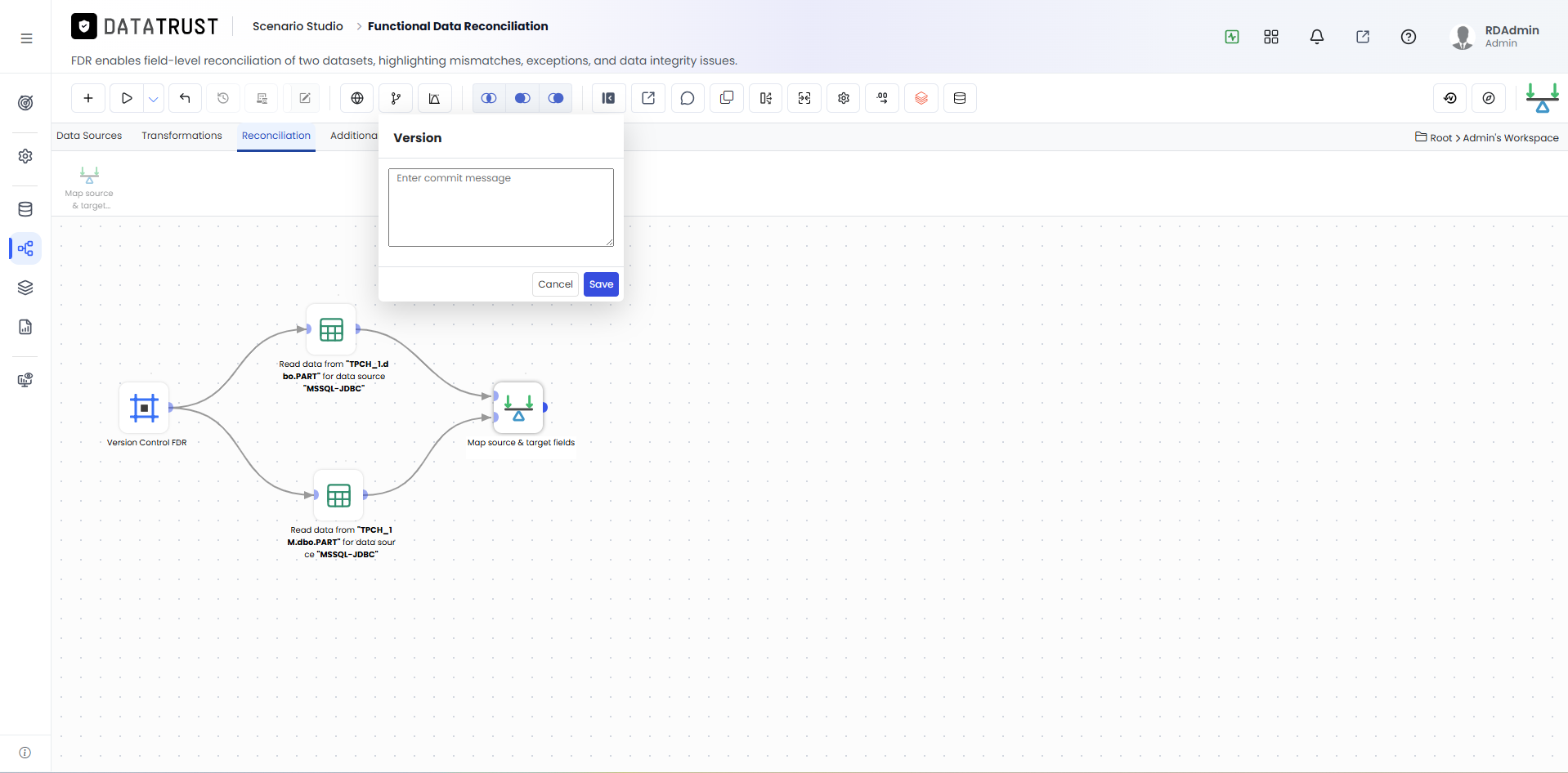
Task: Select the Version Control FDR node
Action: [x=145, y=407]
